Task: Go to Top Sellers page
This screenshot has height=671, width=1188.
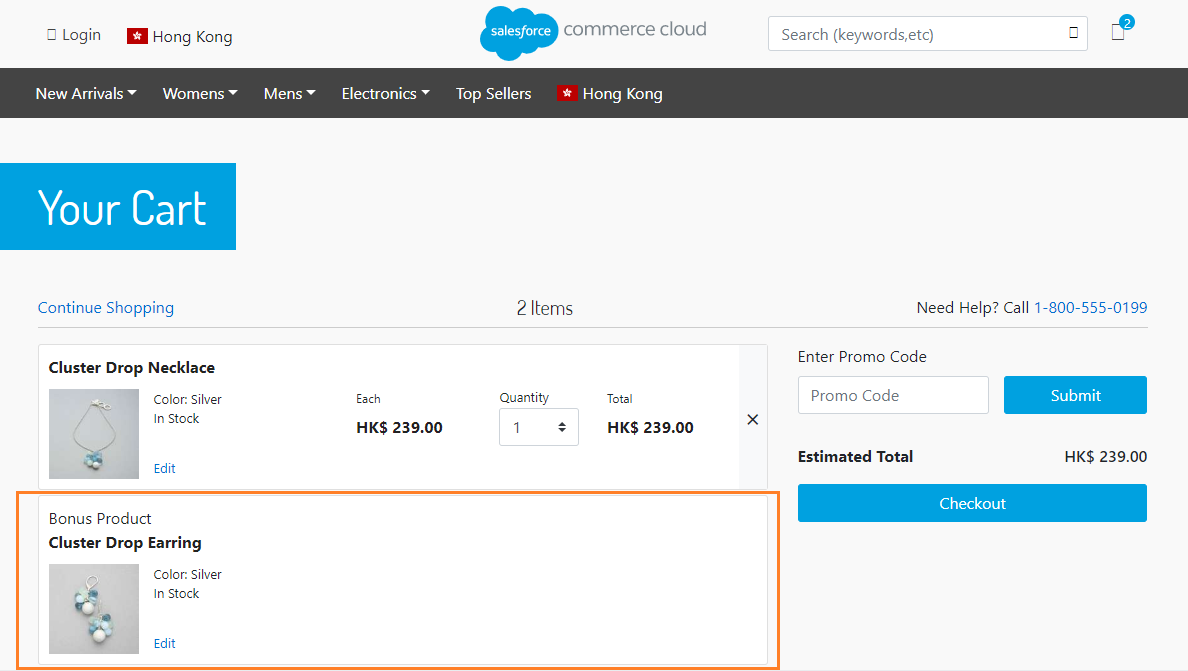Action: (x=493, y=93)
